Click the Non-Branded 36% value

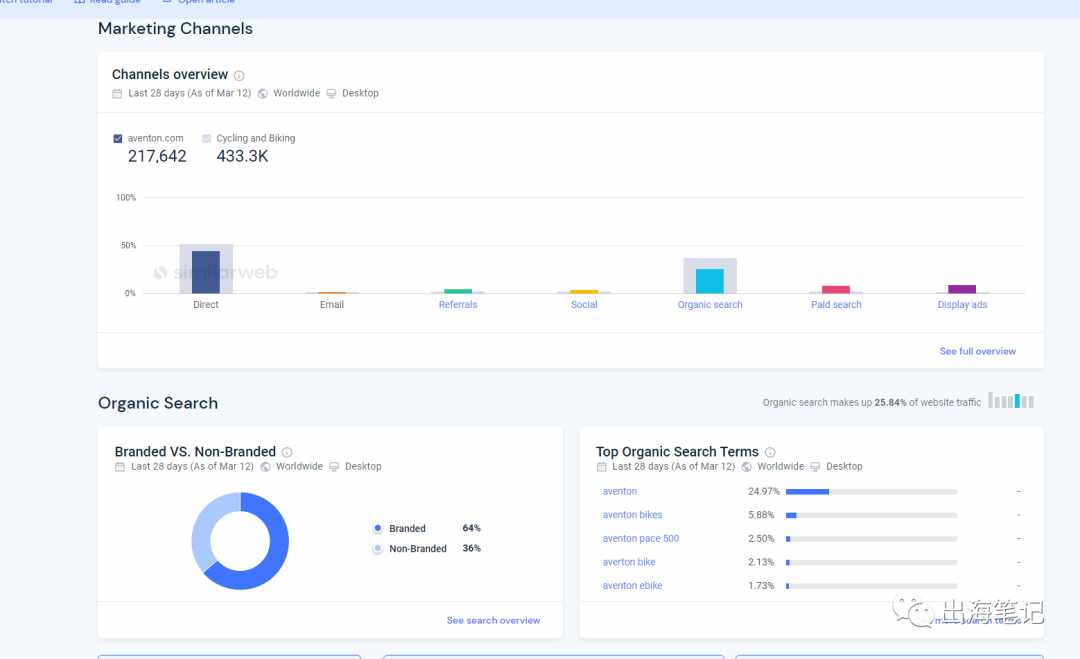471,548
